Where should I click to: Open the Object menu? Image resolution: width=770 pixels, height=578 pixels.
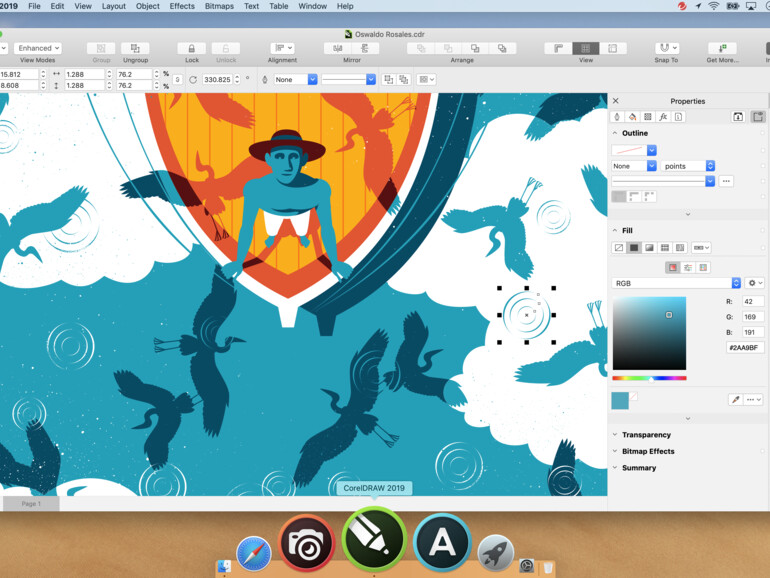click(x=147, y=6)
